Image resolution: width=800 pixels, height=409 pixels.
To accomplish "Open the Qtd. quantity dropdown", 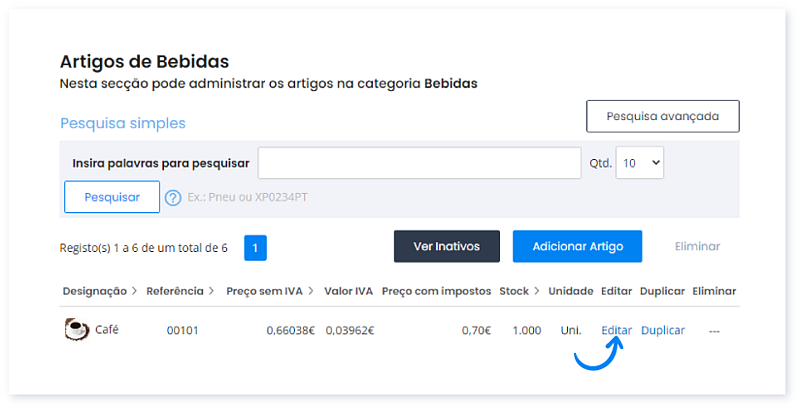I will [x=639, y=162].
